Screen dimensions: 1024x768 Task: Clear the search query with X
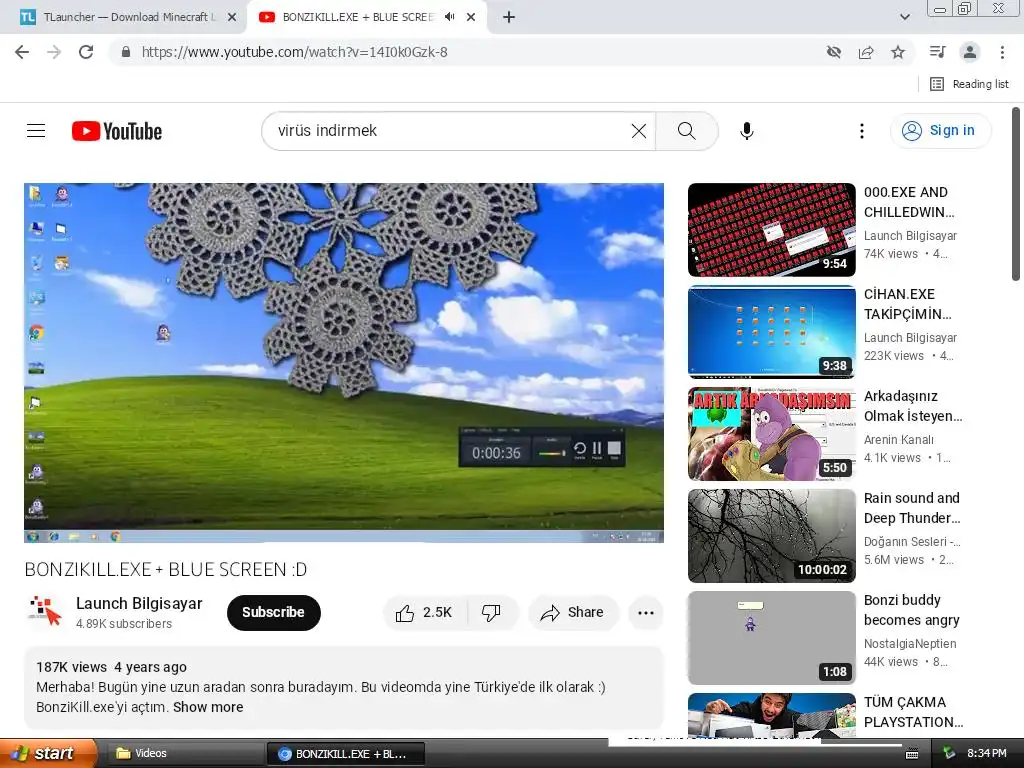639,131
